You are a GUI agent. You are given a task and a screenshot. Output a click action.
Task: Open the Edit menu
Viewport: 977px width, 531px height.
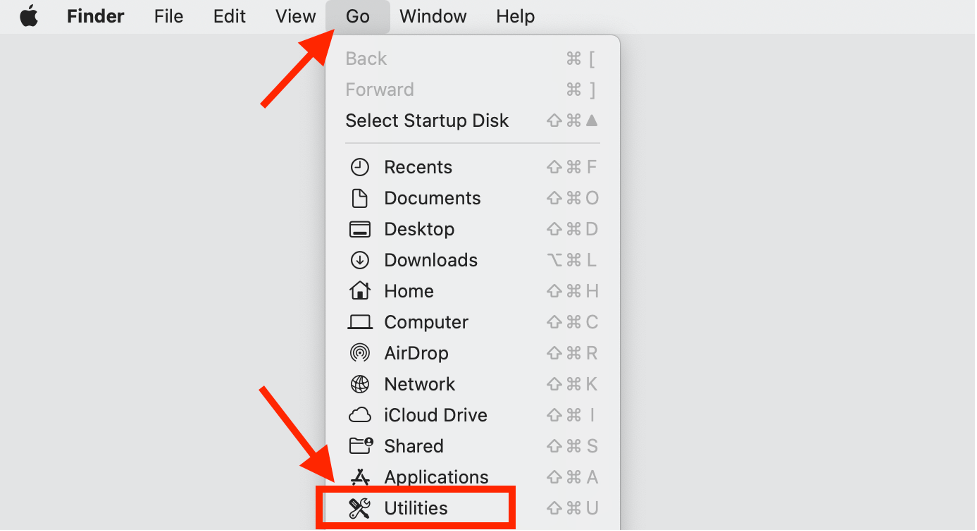point(229,16)
